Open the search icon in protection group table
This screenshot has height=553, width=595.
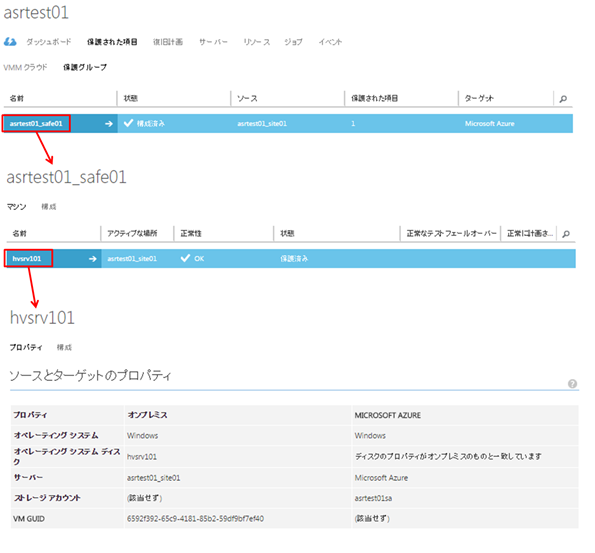coord(563,99)
